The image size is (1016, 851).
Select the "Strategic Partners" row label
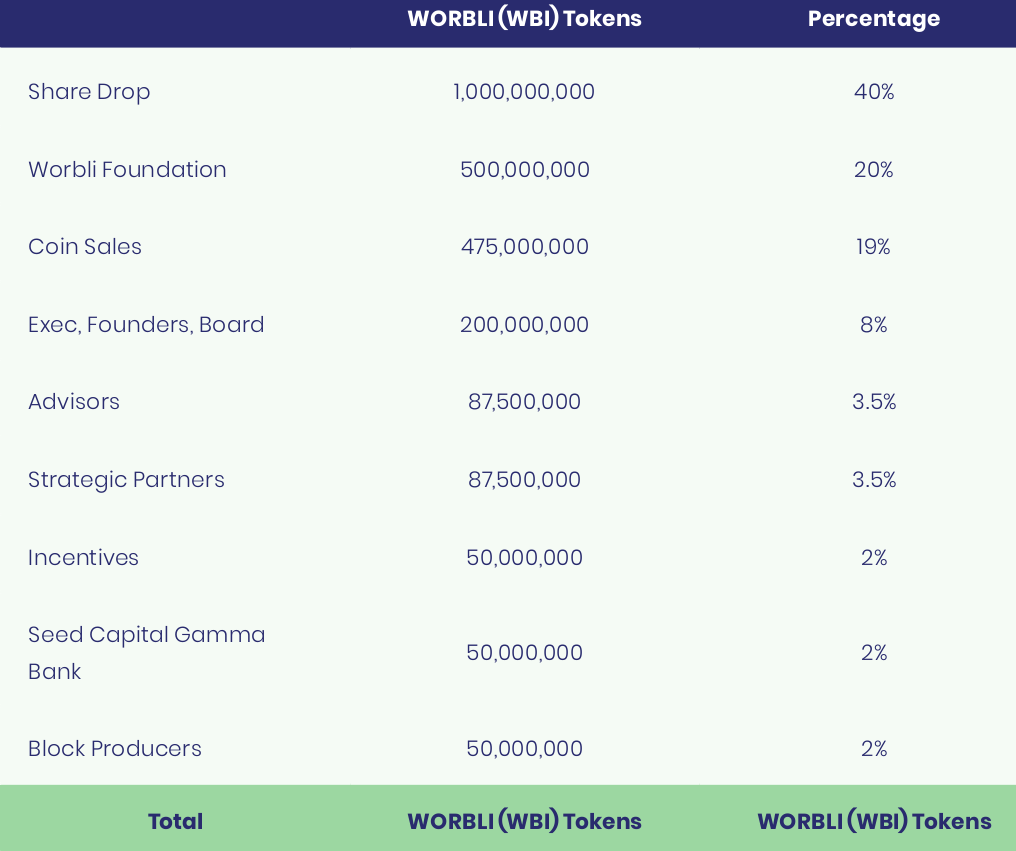point(126,480)
